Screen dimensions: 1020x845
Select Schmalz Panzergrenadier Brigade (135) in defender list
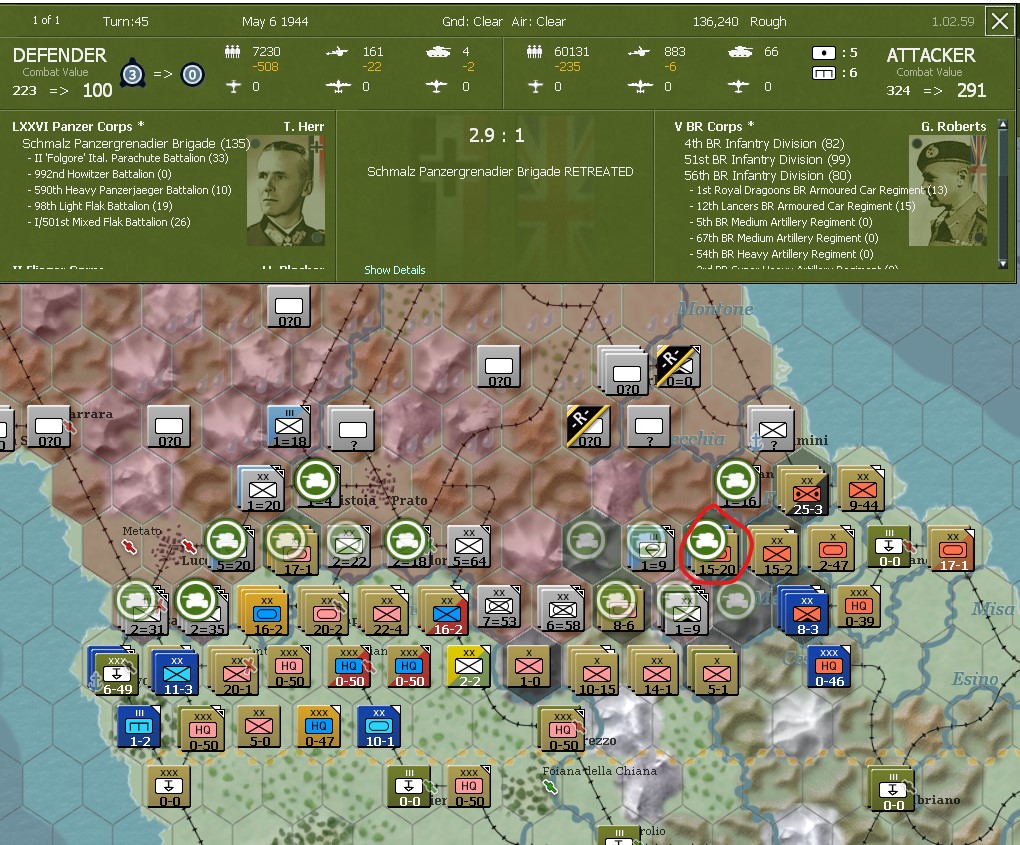click(x=136, y=143)
